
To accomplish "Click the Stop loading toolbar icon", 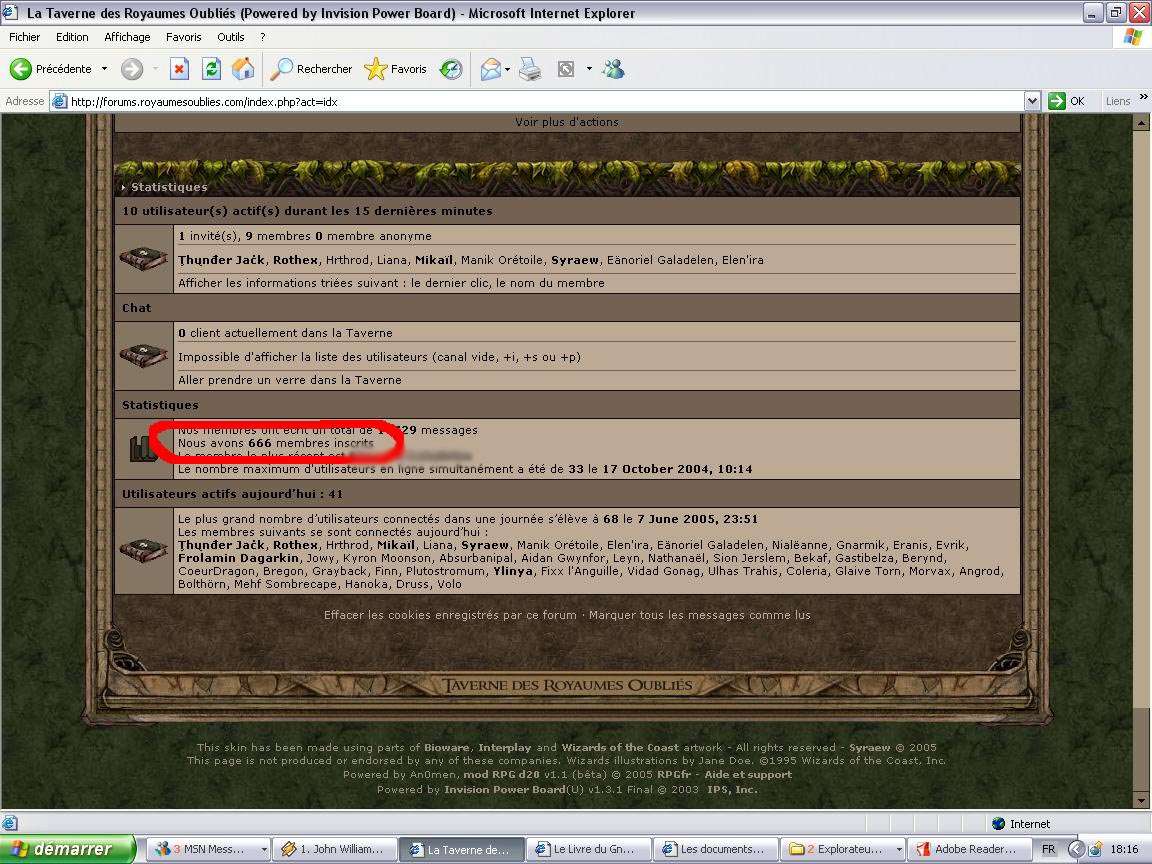I will (x=179, y=69).
